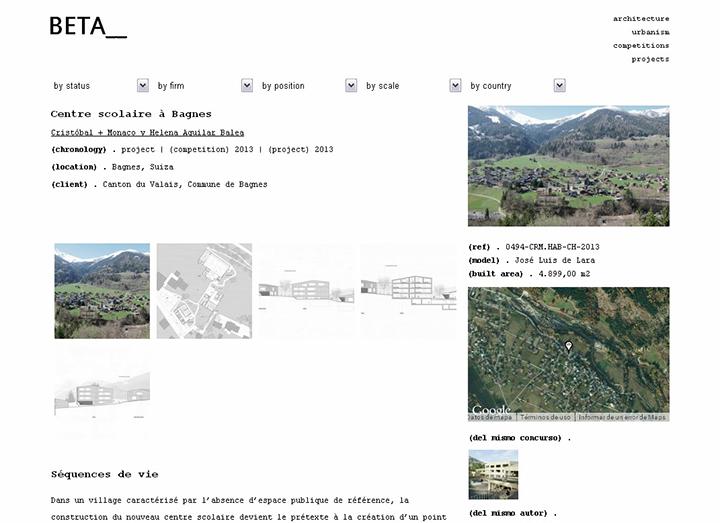Open the site plan drawing thumbnail
Image resolution: width=720 pixels, height=523 pixels.
pyautogui.click(x=204, y=291)
